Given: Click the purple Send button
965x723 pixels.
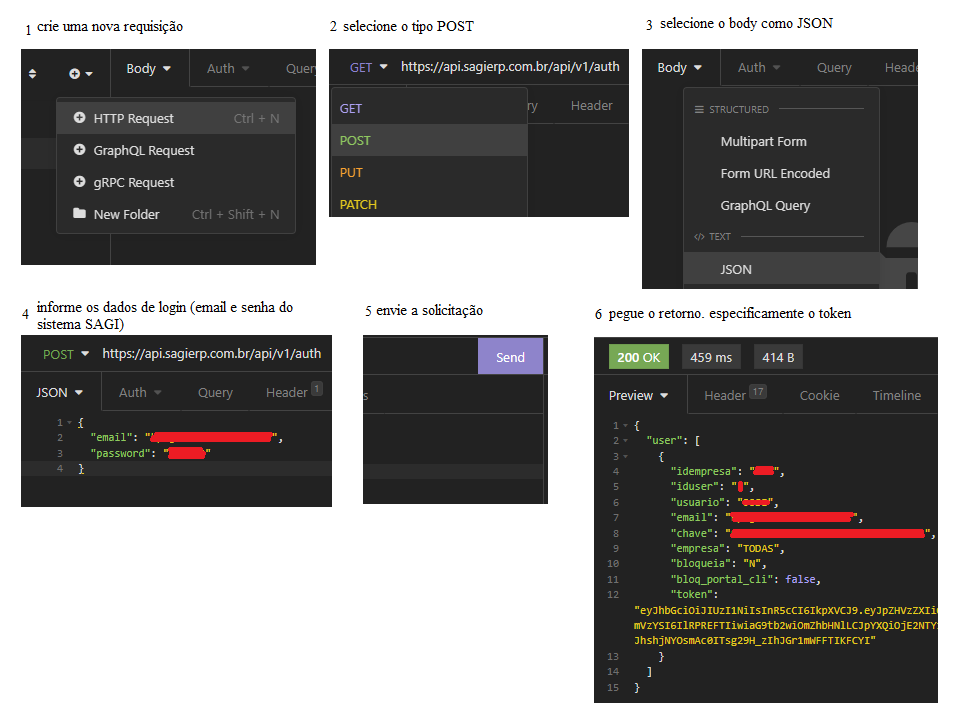Looking at the screenshot, I should 510,357.
